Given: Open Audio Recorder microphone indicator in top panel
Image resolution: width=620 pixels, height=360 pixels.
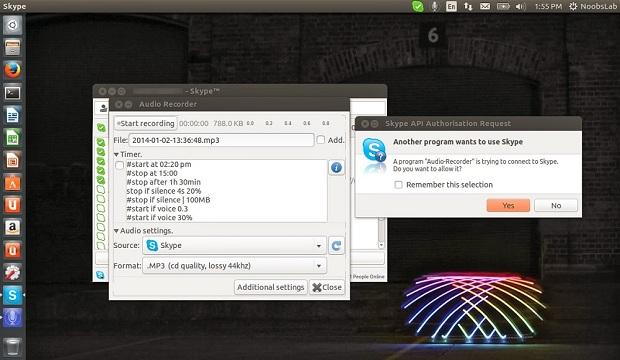Looking at the screenshot, I should coord(435,6).
